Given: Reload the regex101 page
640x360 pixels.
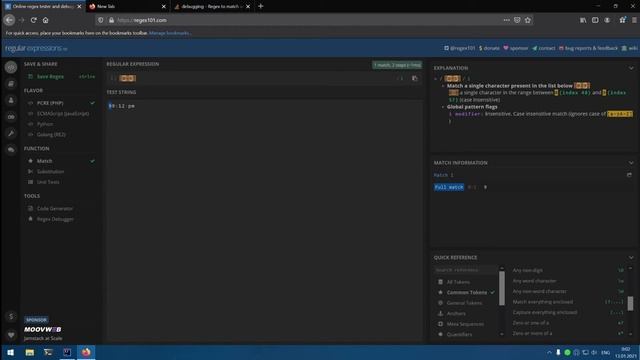Looking at the screenshot, I should [x=33, y=20].
